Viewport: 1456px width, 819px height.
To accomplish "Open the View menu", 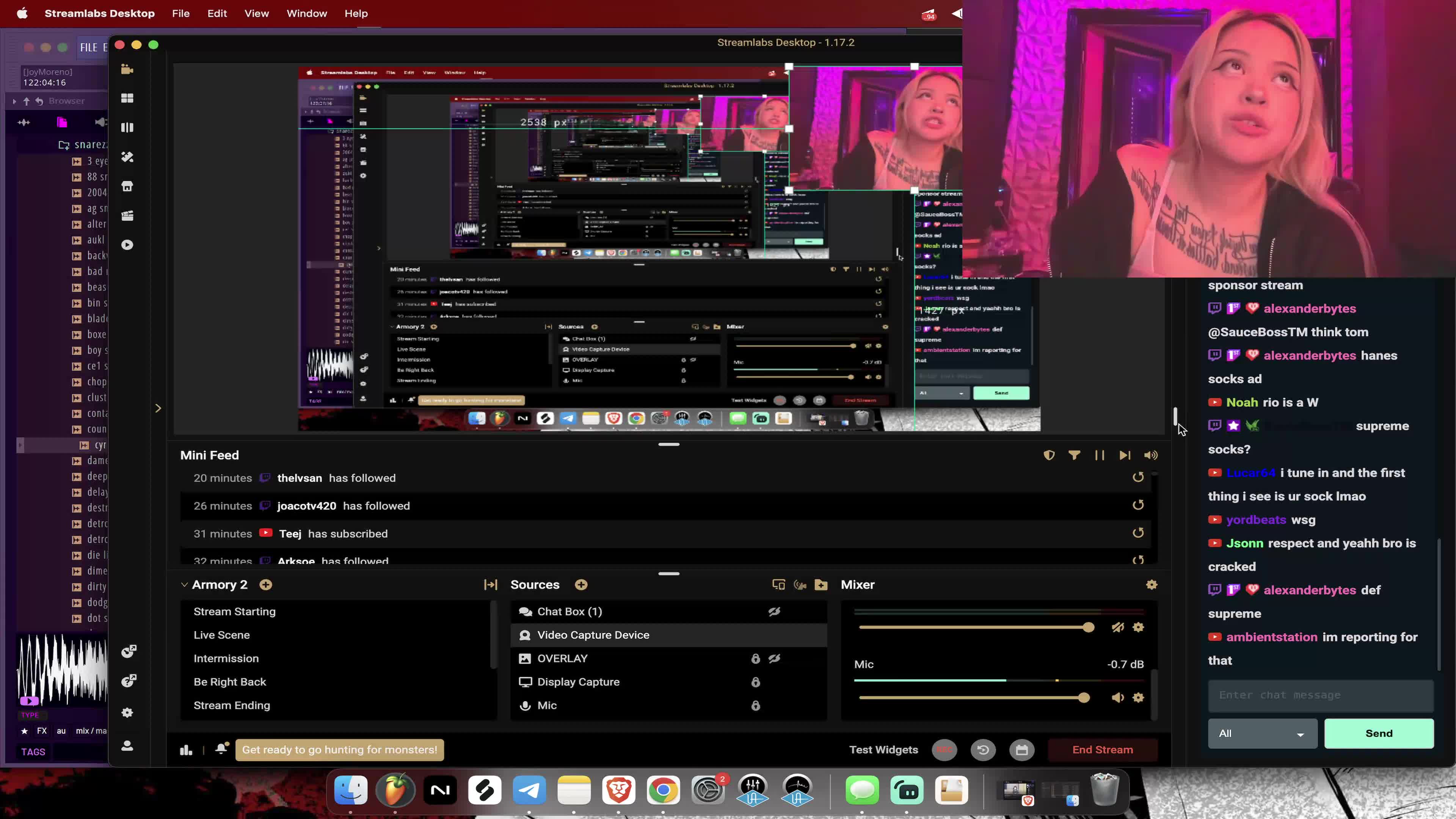I will (x=257, y=14).
